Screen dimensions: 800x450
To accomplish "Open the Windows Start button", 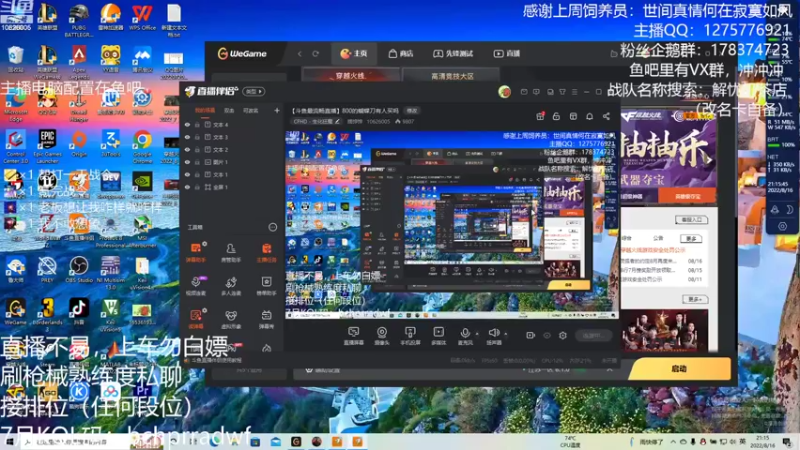I will point(9,442).
